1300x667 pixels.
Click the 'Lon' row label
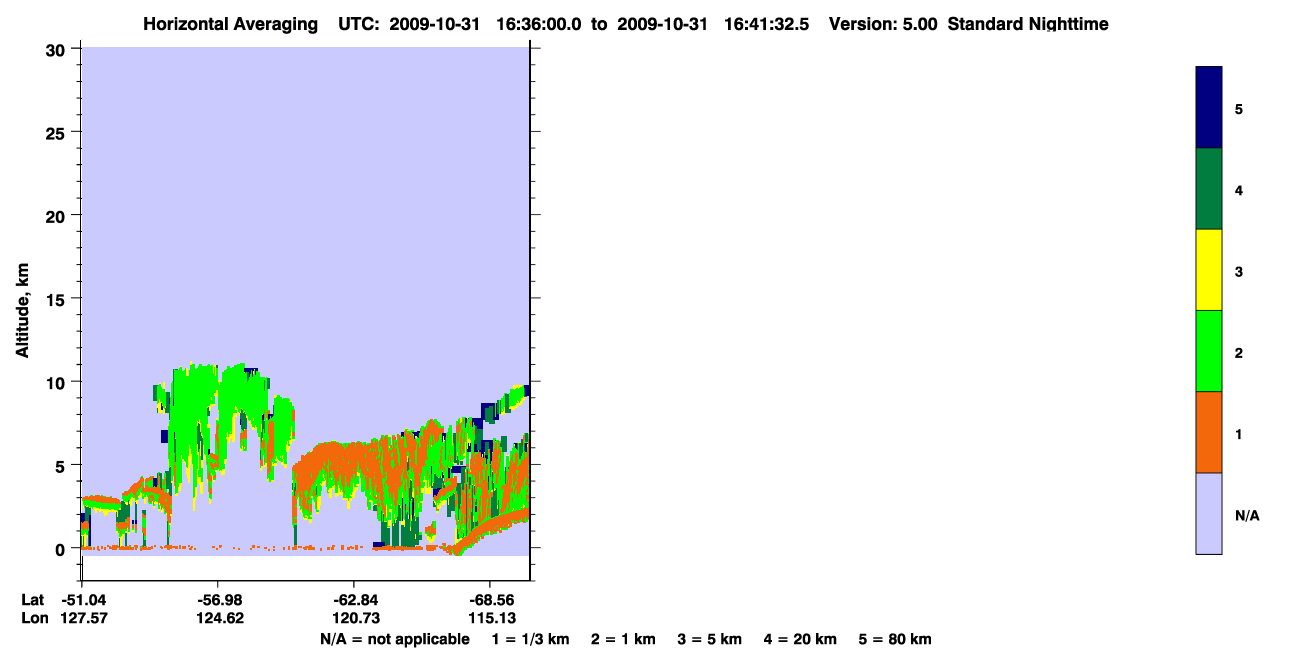(34, 618)
